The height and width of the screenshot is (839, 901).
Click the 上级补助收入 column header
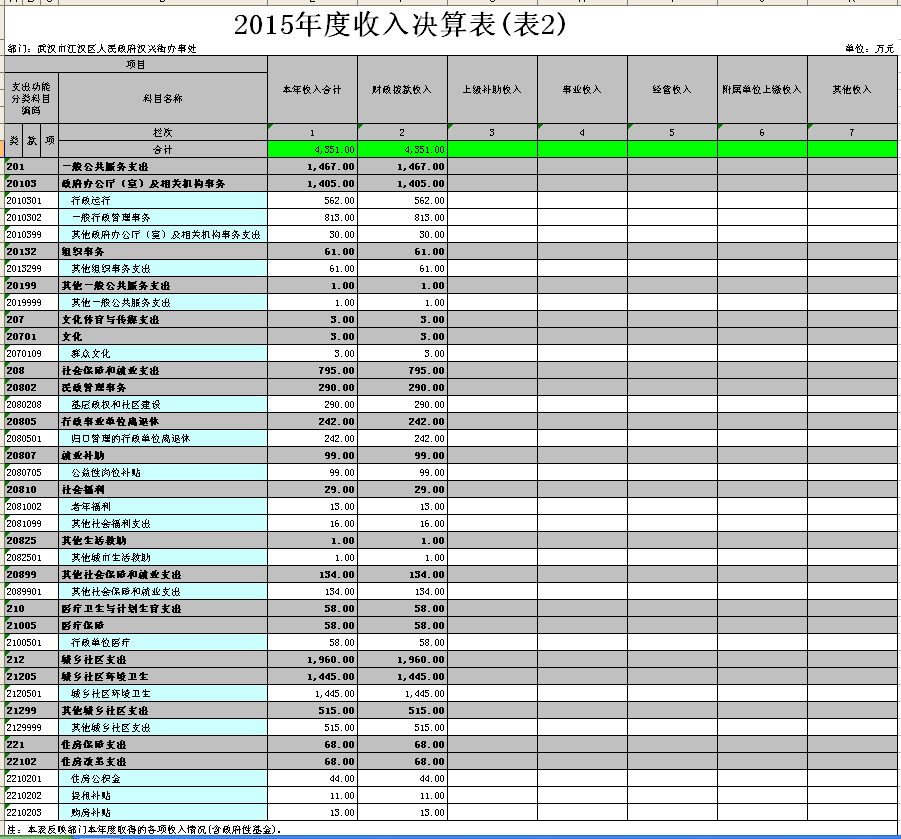click(492, 90)
